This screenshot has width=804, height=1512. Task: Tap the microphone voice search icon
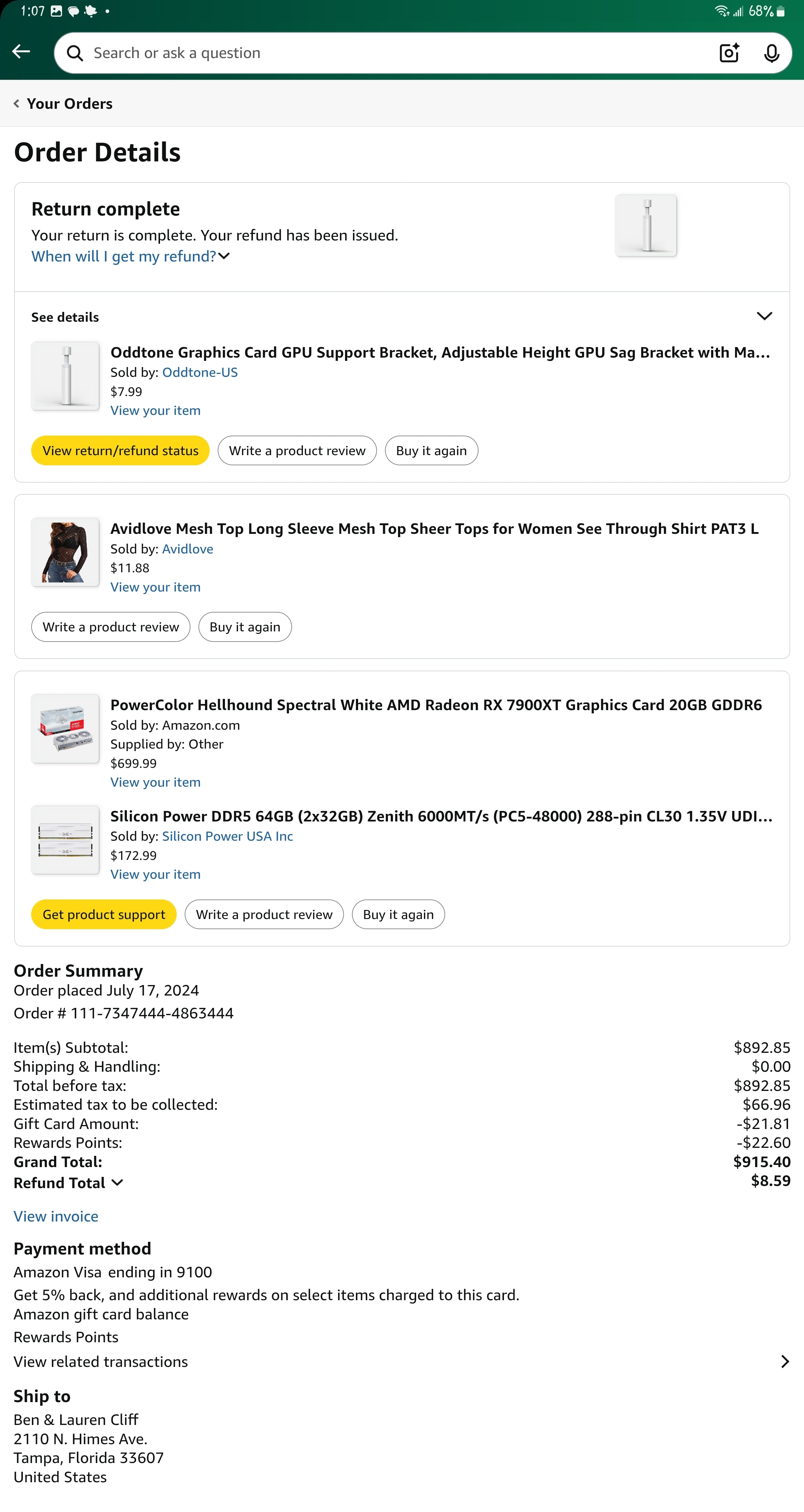(771, 53)
